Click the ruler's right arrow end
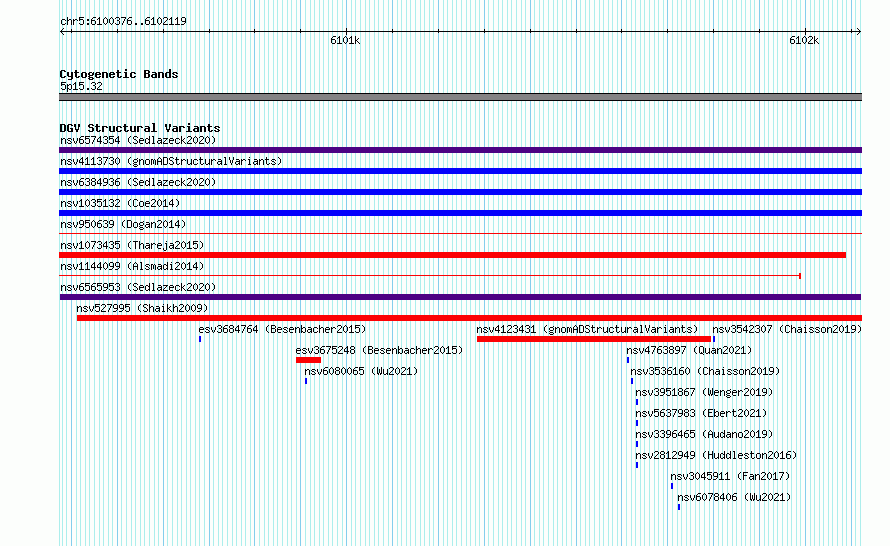 (x=858, y=31)
